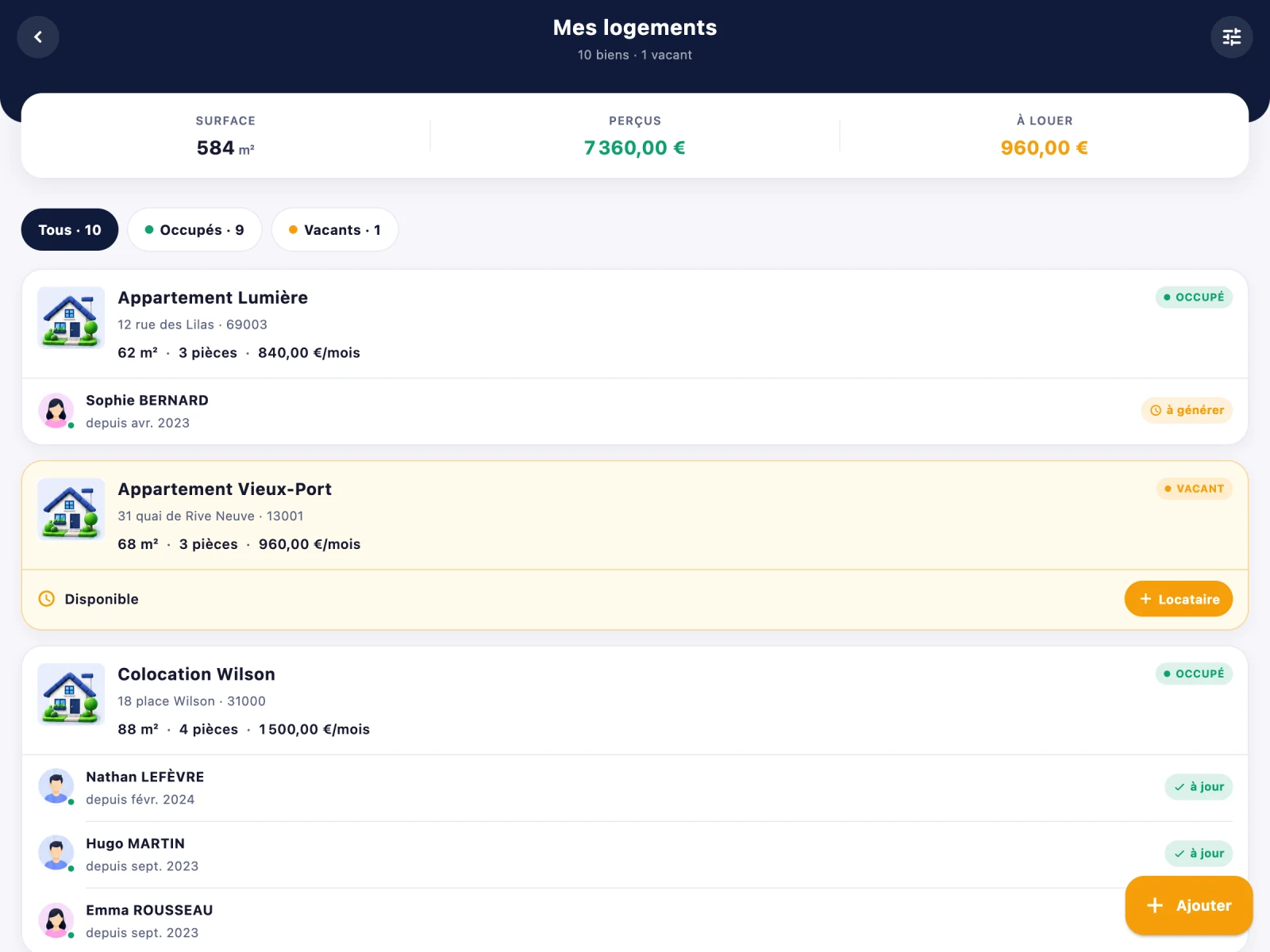Screen dimensions: 1270x952
Task: Click the rent '840,00 €/mois'
Action: point(309,353)
